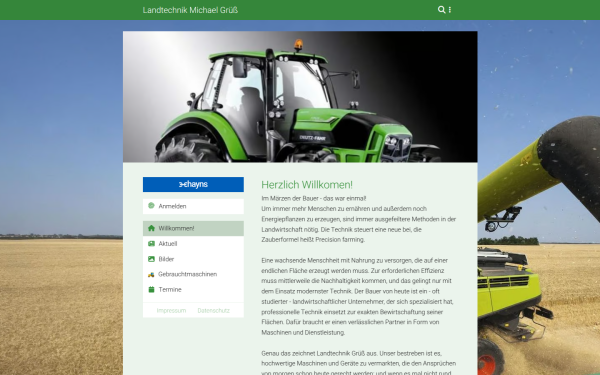Follow the Impressum footer link
Image resolution: width=600 pixels, height=375 pixels.
tap(171, 311)
